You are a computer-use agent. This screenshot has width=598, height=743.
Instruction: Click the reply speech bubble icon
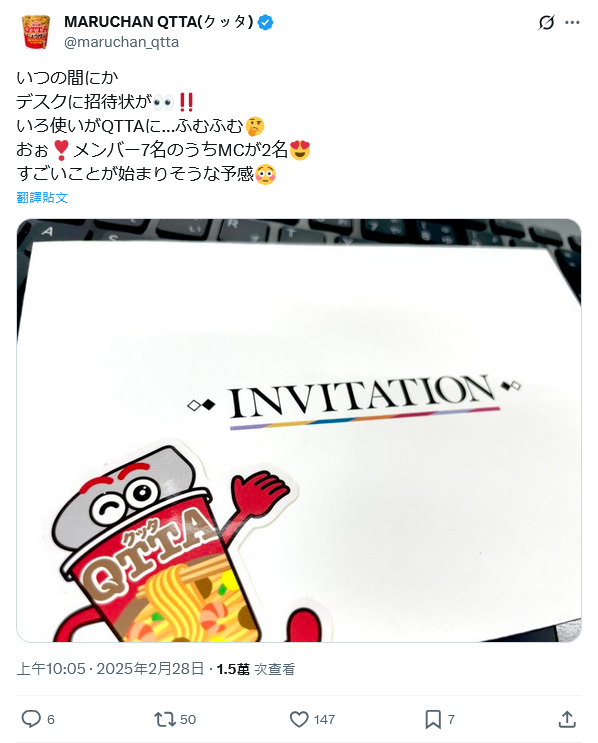[x=31, y=719]
